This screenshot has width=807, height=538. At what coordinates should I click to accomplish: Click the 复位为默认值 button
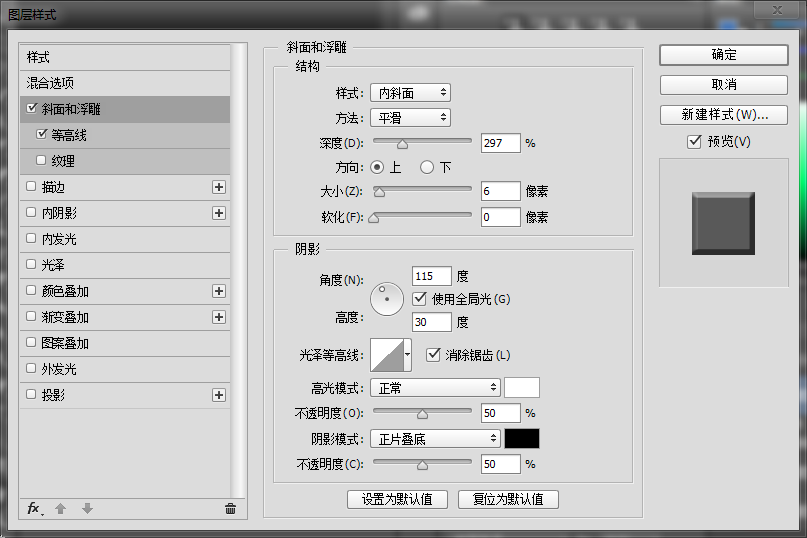(508, 499)
